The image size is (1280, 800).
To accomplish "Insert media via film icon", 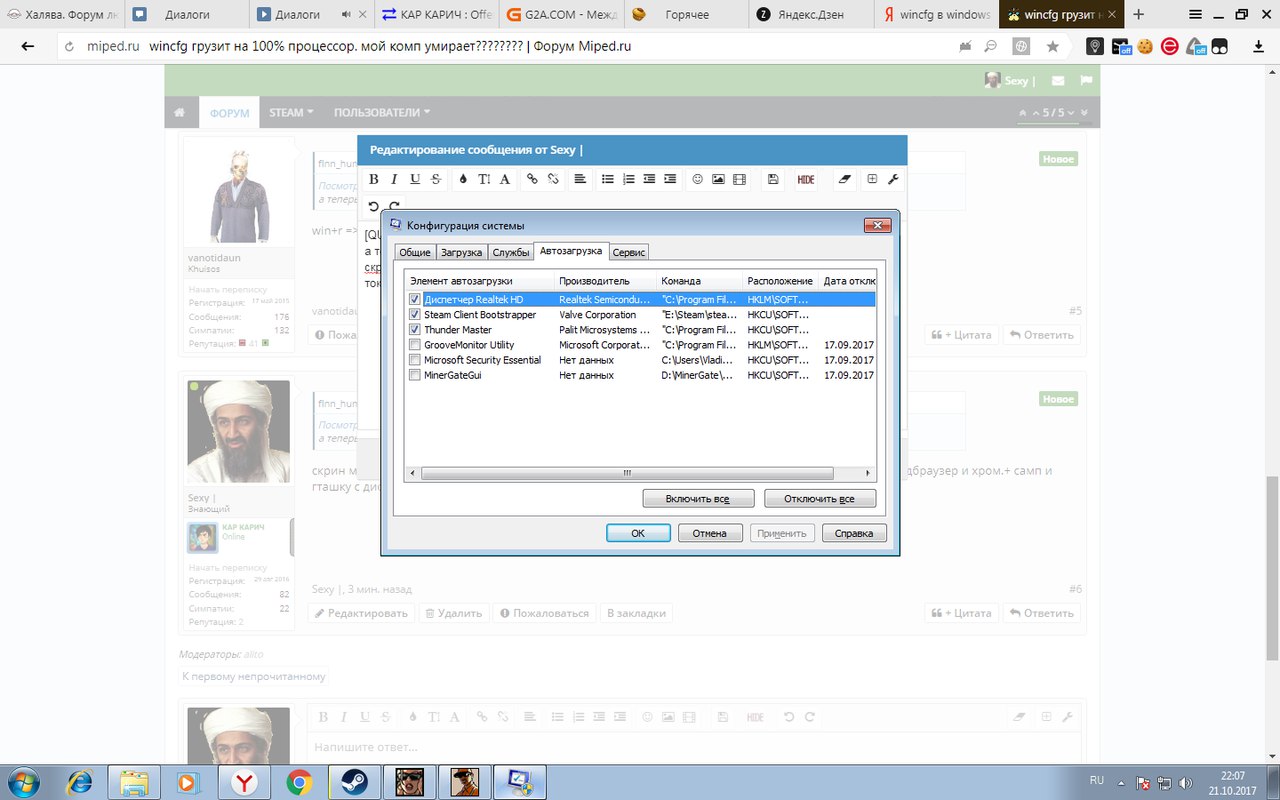I will point(739,179).
